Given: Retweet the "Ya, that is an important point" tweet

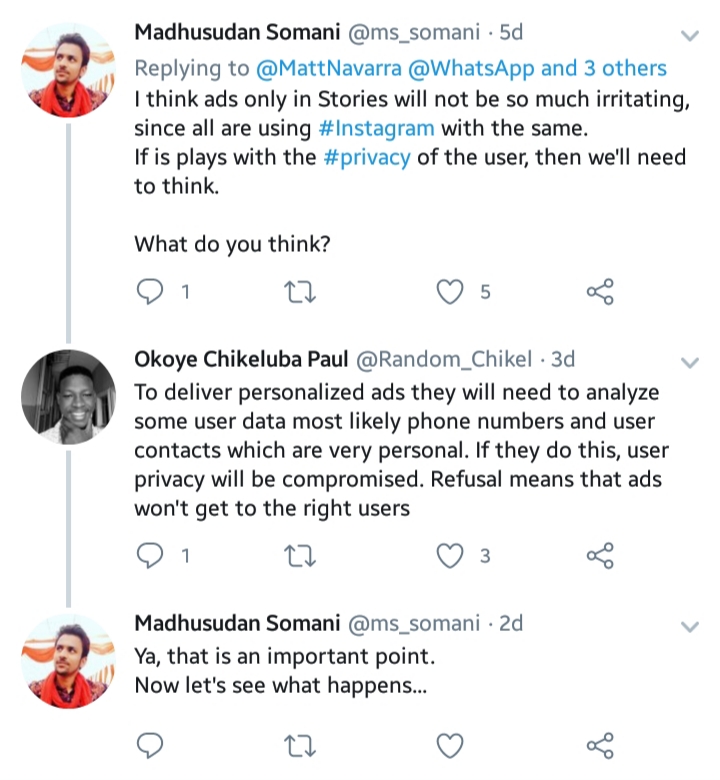Looking at the screenshot, I should (300, 745).
